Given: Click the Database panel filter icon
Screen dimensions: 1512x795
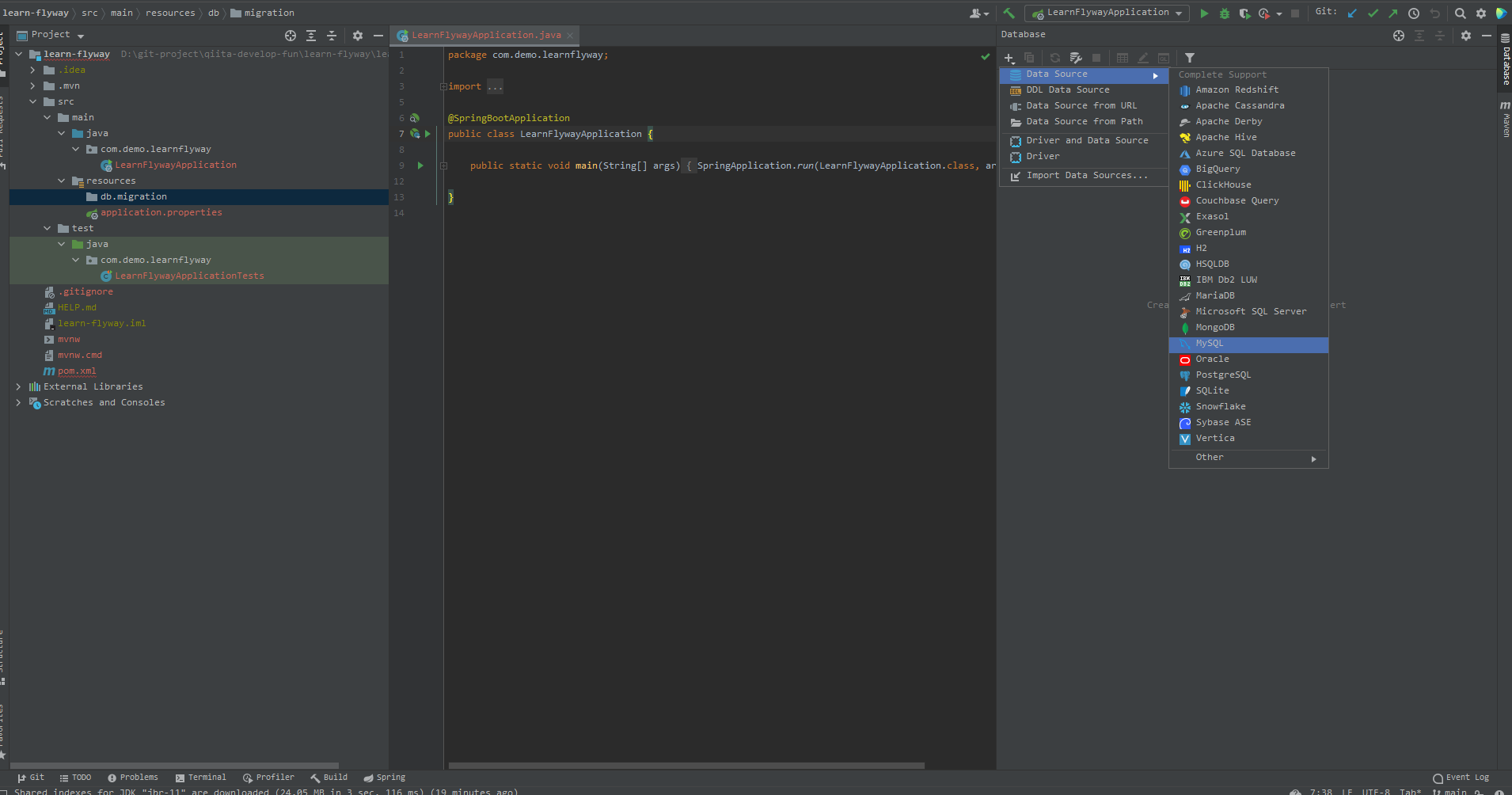Looking at the screenshot, I should [x=1189, y=58].
